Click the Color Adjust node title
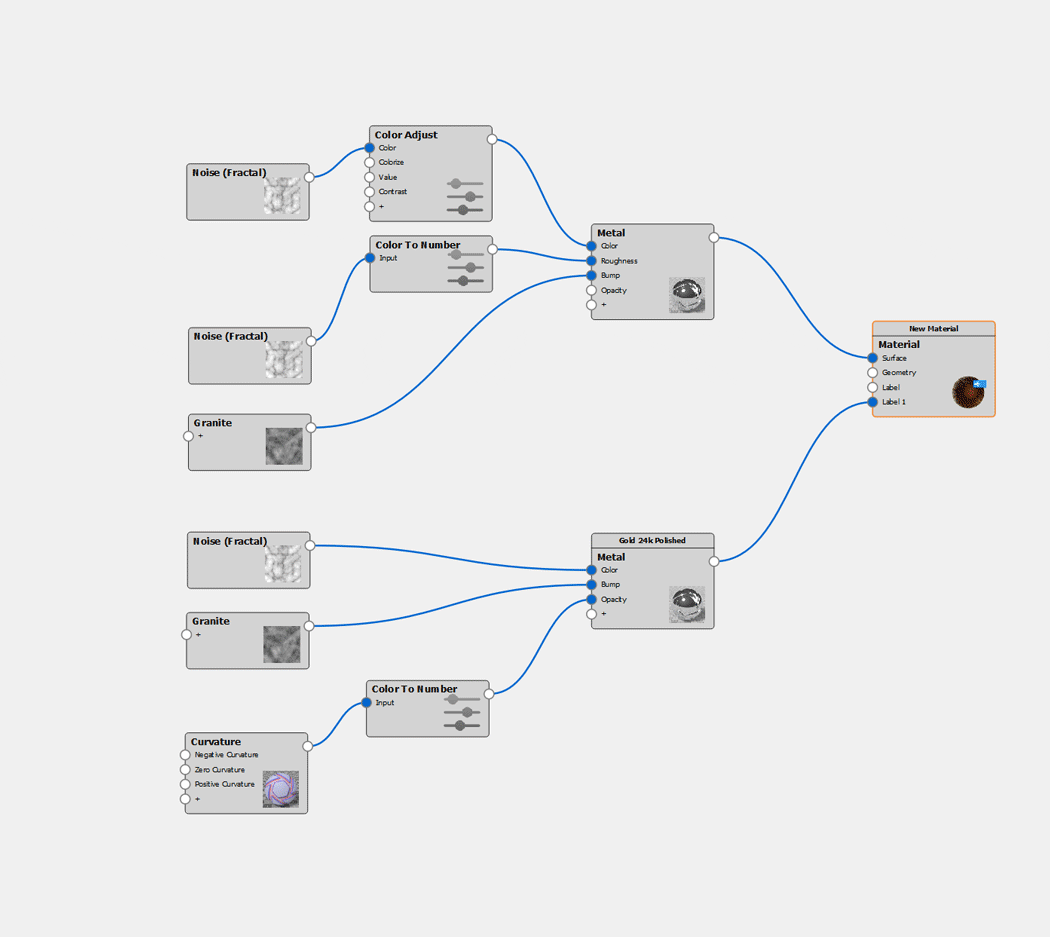 tap(406, 135)
